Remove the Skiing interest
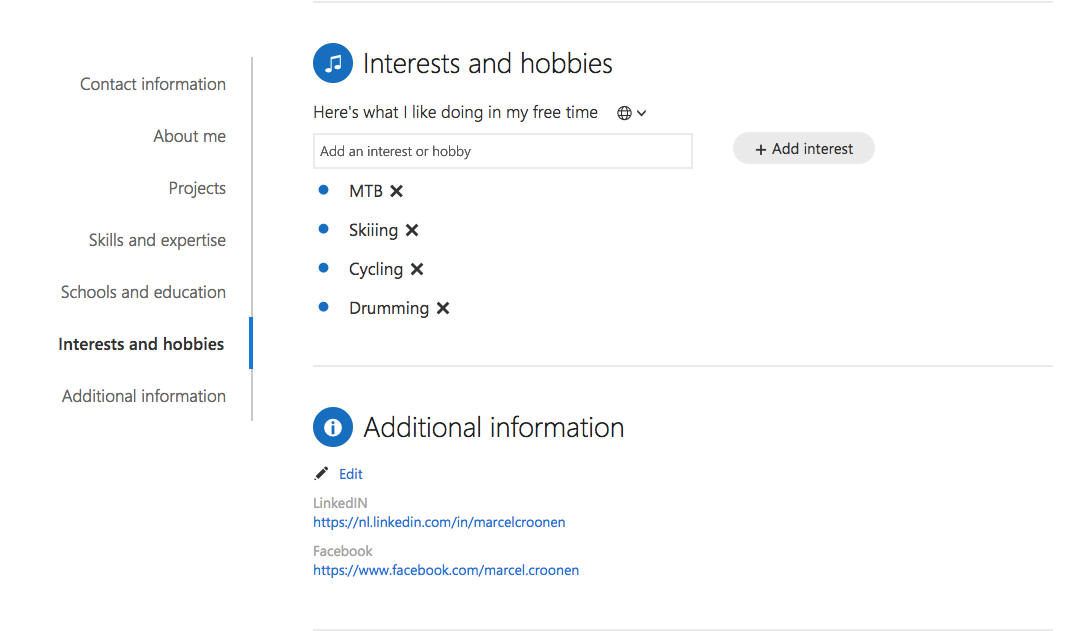The width and height of the screenshot is (1088, 631). [x=411, y=230]
